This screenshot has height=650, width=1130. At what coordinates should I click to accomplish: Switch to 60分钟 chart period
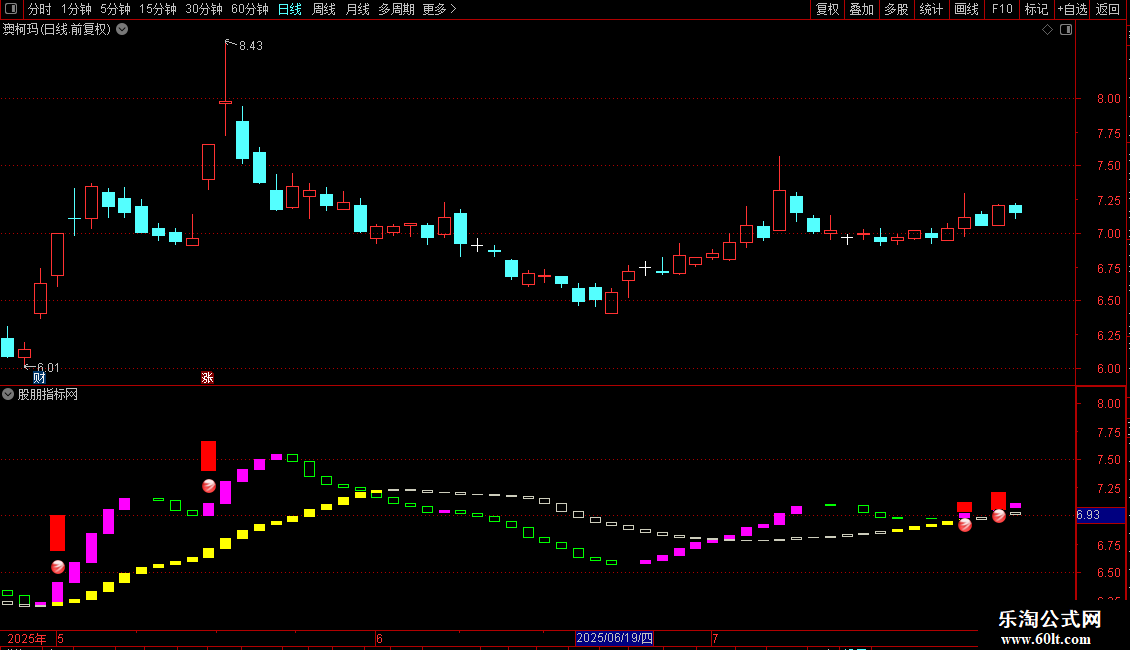point(249,9)
